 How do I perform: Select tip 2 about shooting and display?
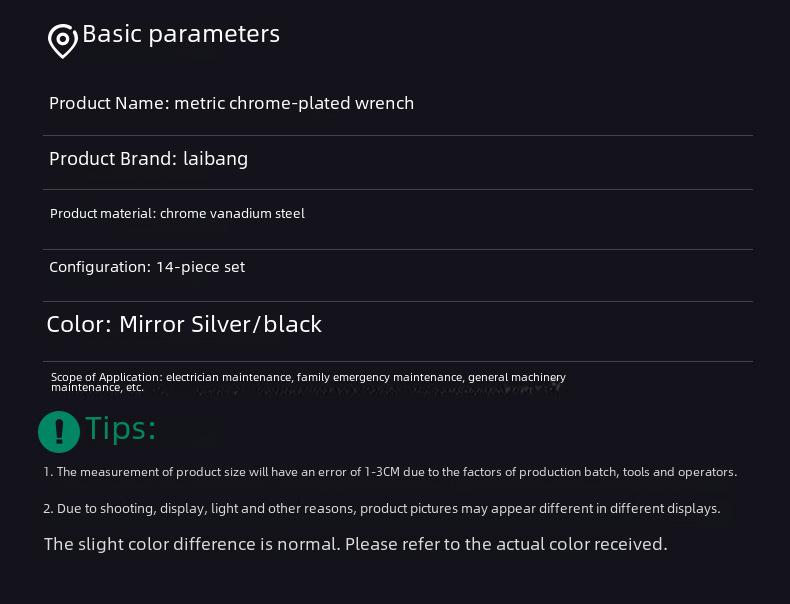(381, 508)
